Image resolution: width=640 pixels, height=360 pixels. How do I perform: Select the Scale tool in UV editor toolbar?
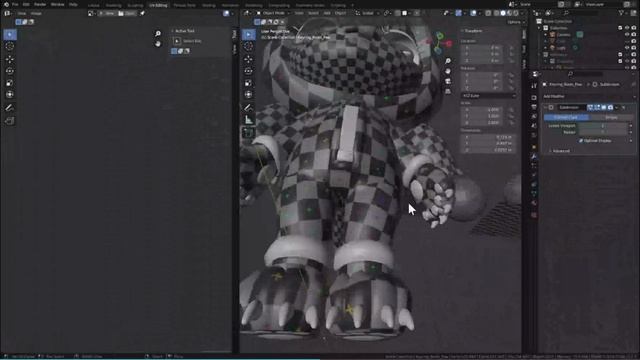[10, 83]
